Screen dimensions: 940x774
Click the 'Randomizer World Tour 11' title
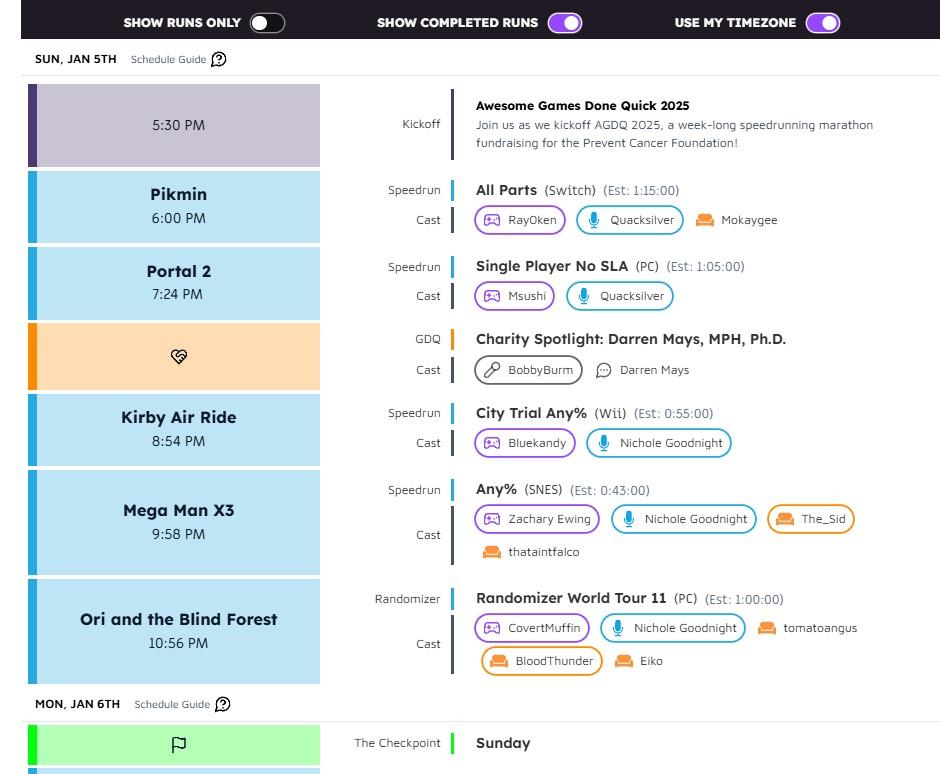click(x=571, y=598)
